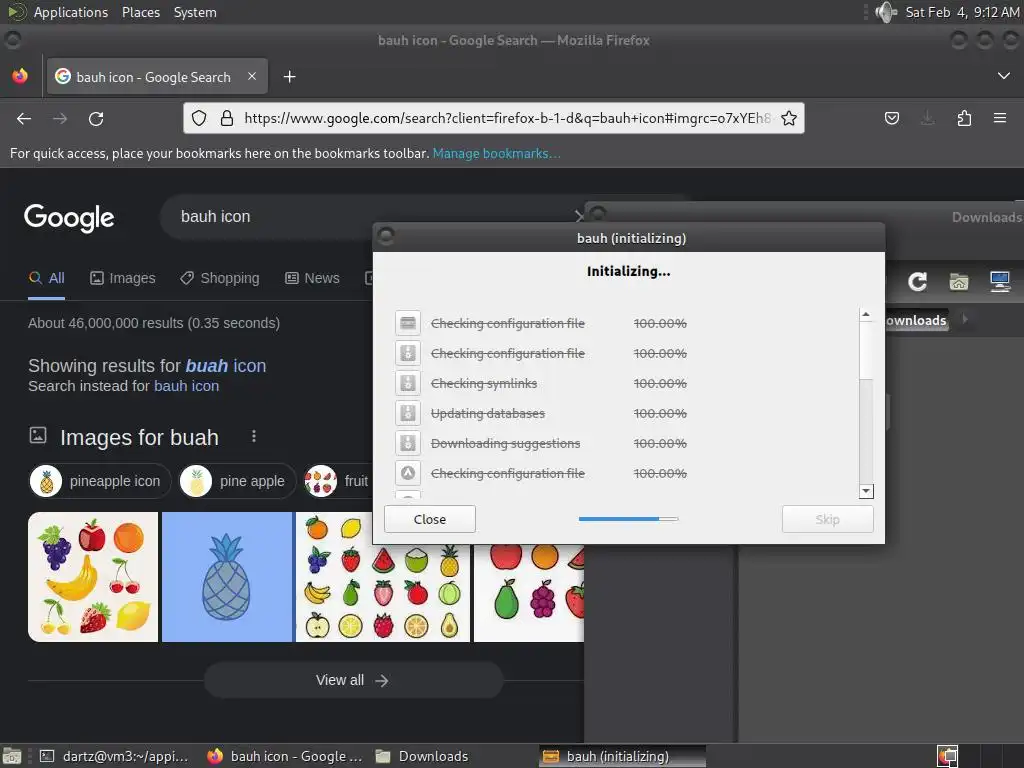Open the Places menu
Screen dimensions: 1024x768
point(141,12)
